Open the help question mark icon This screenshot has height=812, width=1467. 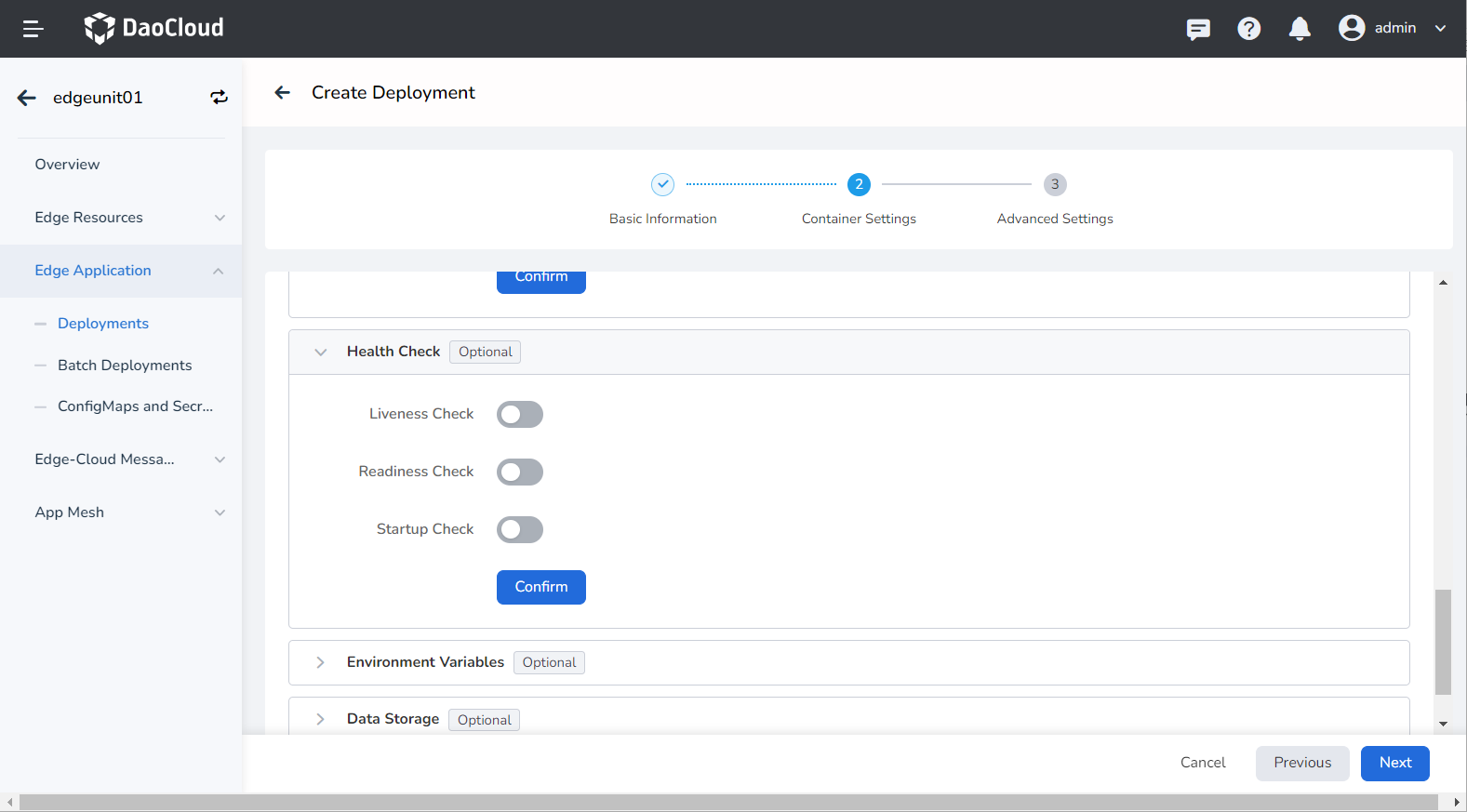(x=1248, y=29)
